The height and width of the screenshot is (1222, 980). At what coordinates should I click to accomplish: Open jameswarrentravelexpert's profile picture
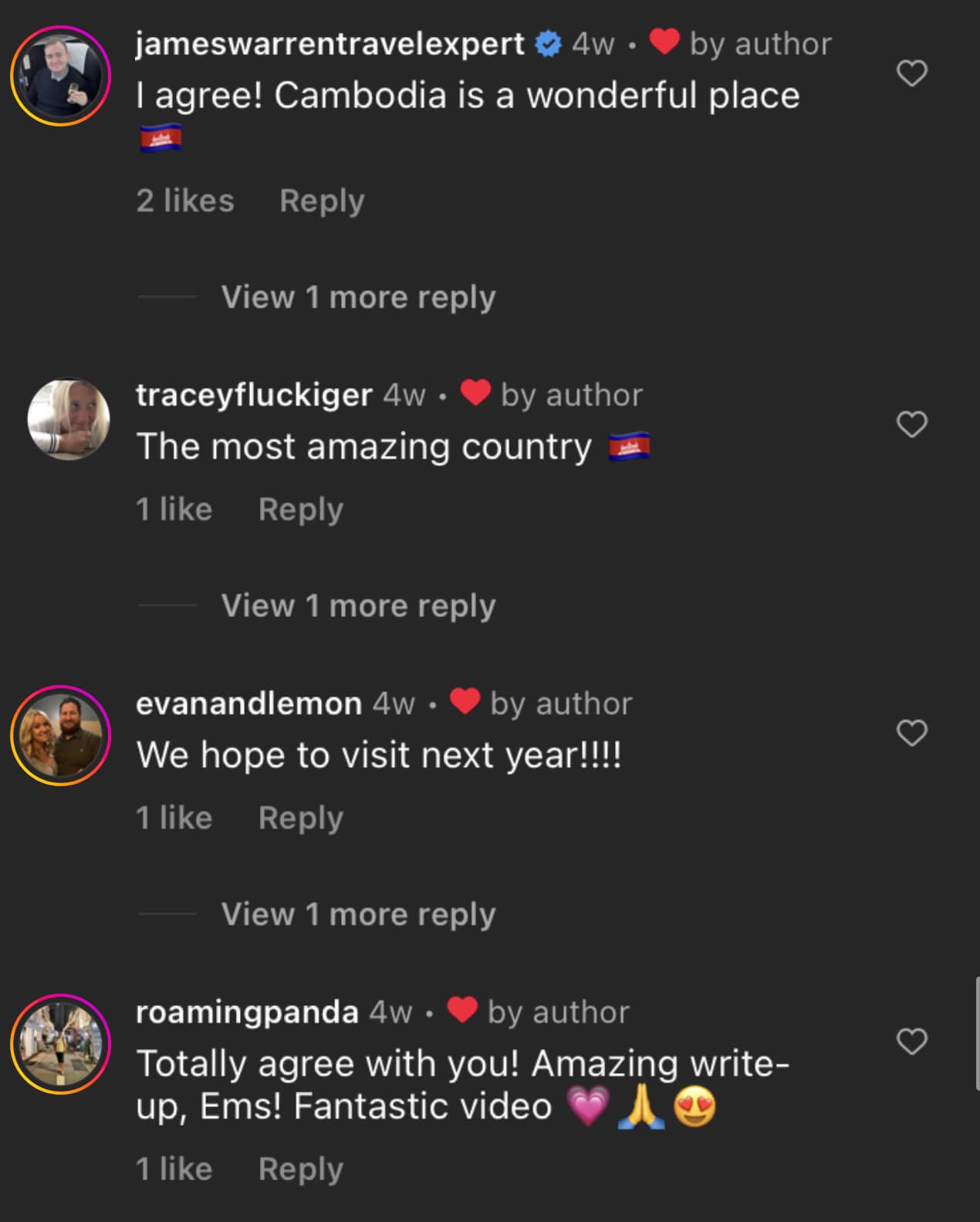tap(60, 76)
